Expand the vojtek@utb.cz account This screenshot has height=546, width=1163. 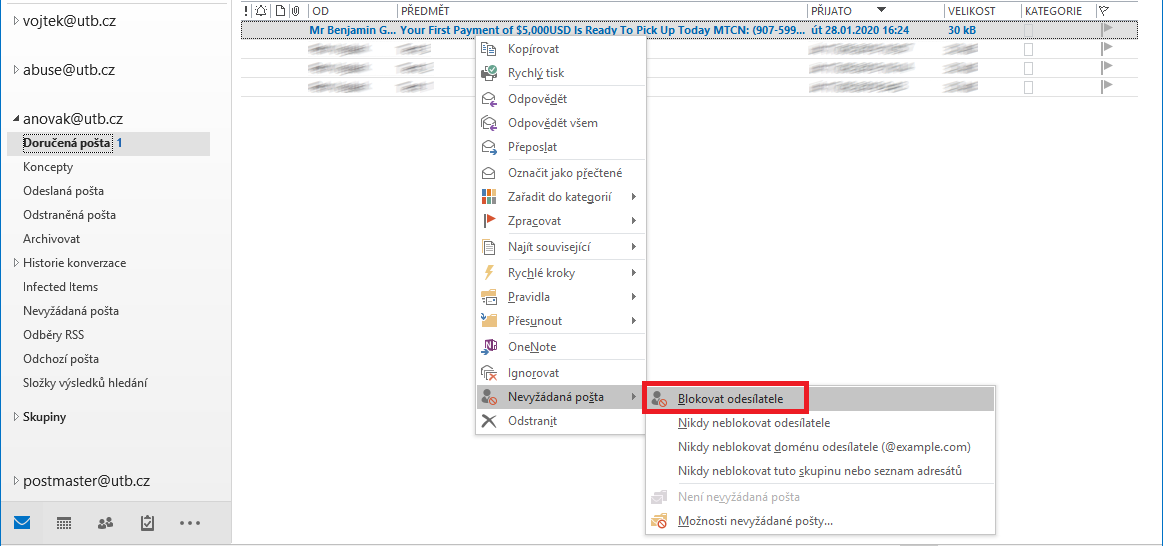15,21
